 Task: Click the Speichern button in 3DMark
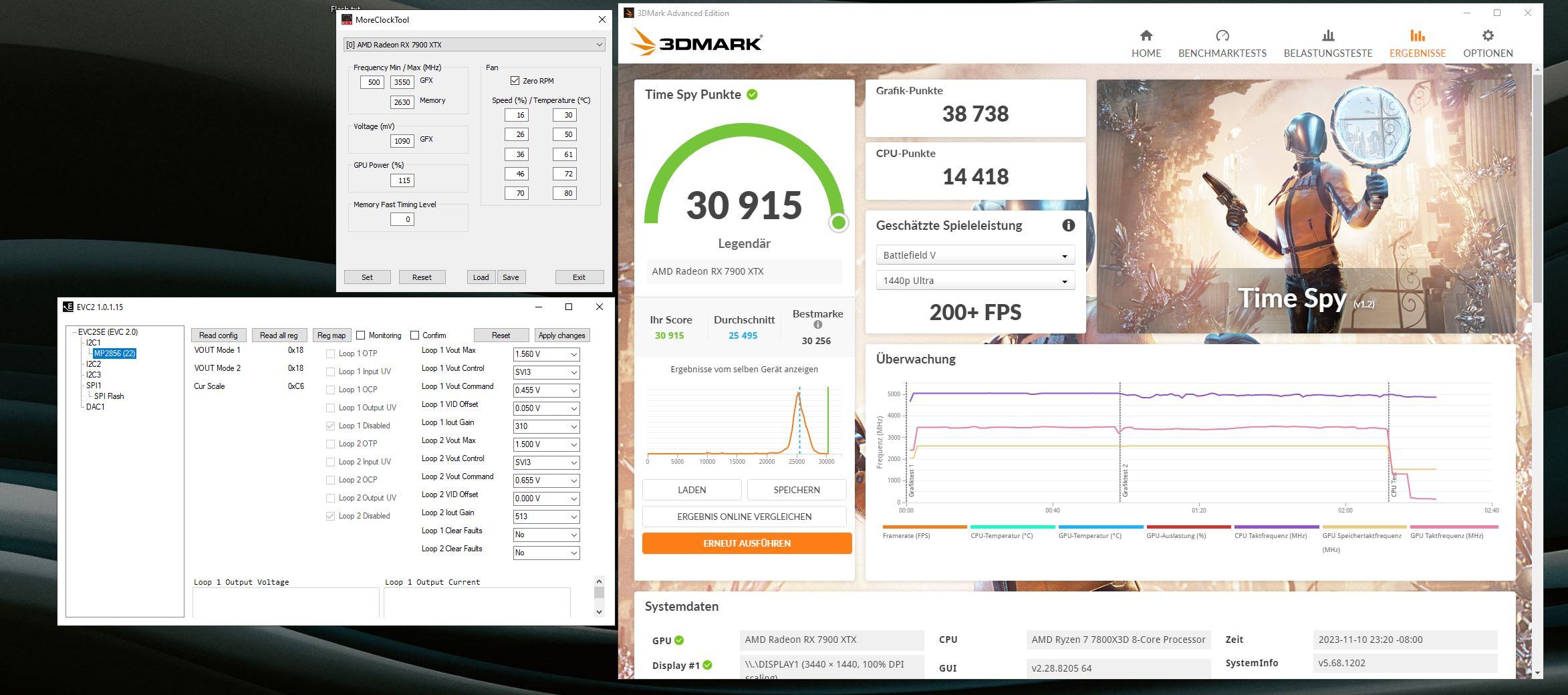tap(797, 490)
